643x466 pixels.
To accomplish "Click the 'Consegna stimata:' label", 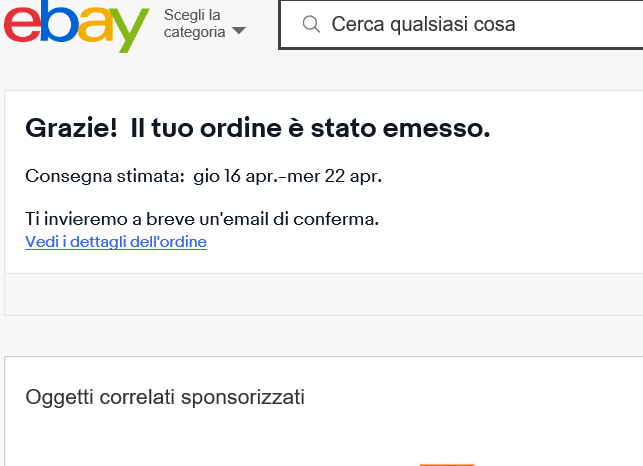I will 105,176.
